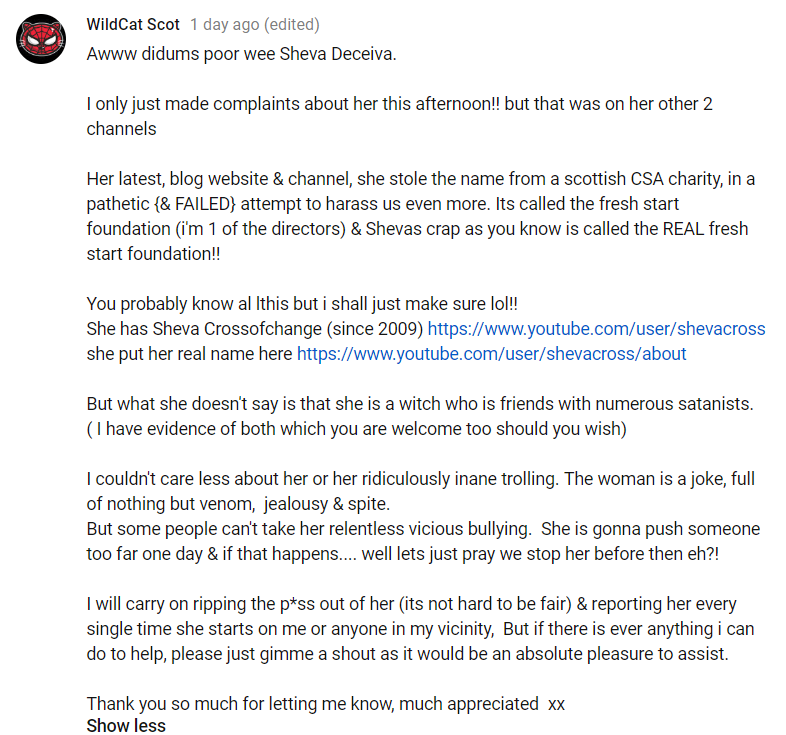Click the 'Awww didums' opening line

pos(241,54)
